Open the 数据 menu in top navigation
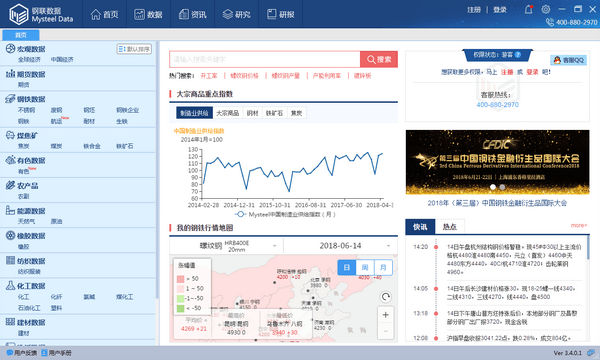The height and width of the screenshot is (360, 600). point(148,15)
